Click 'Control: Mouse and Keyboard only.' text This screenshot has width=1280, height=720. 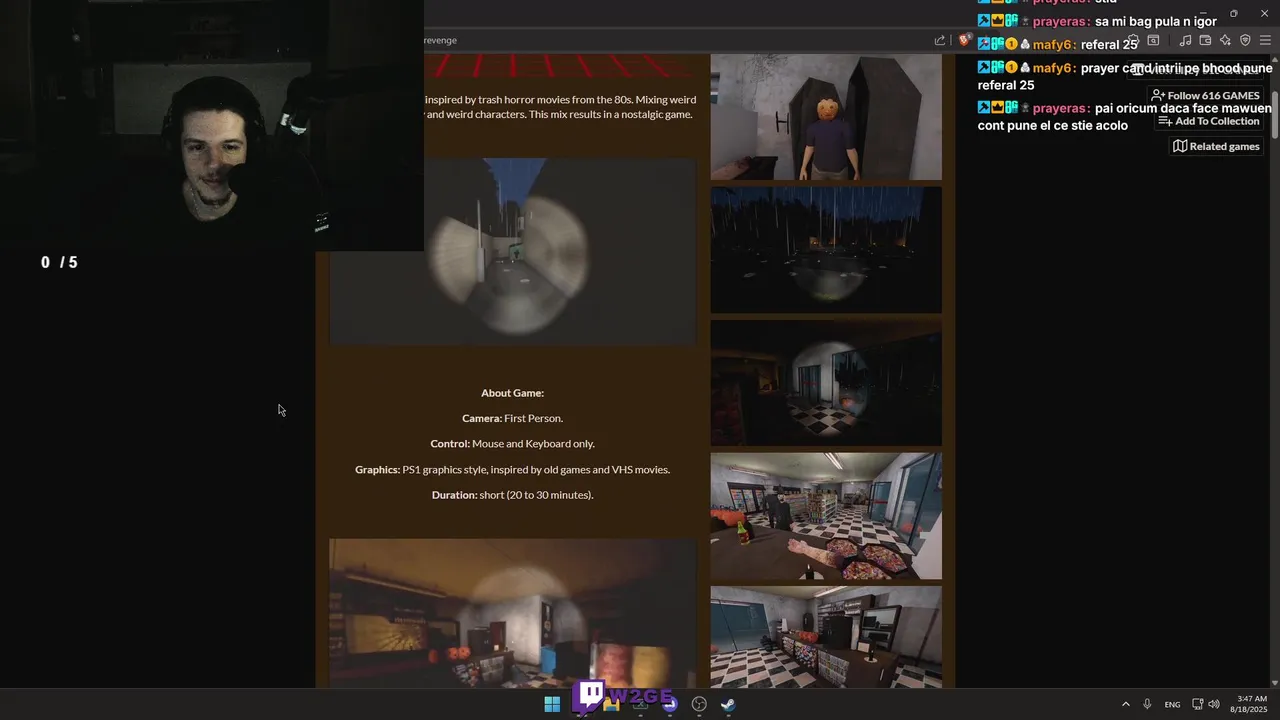(512, 443)
